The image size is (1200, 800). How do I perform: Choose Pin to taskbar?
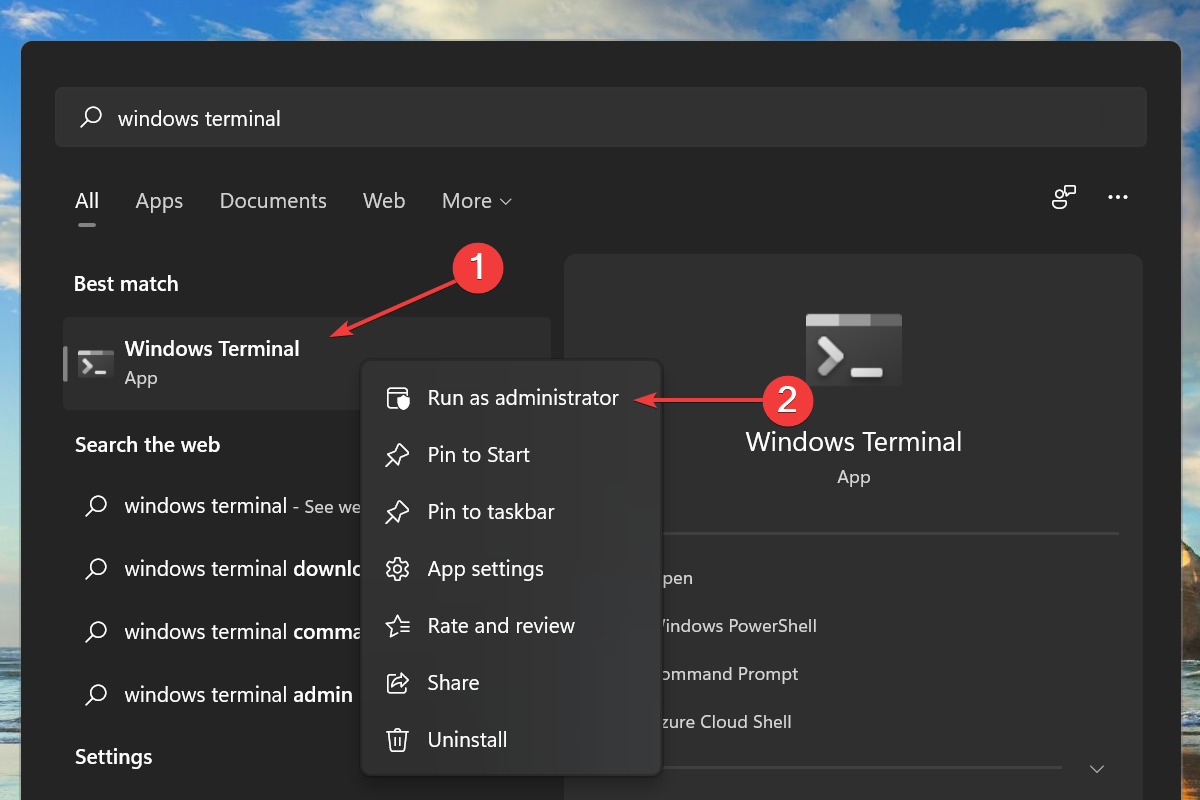tap(510, 512)
